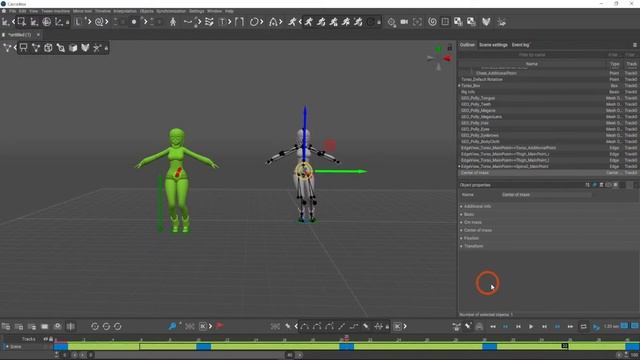640x360 pixels.
Task: Click the timeline current frame marker
Action: coord(346,338)
